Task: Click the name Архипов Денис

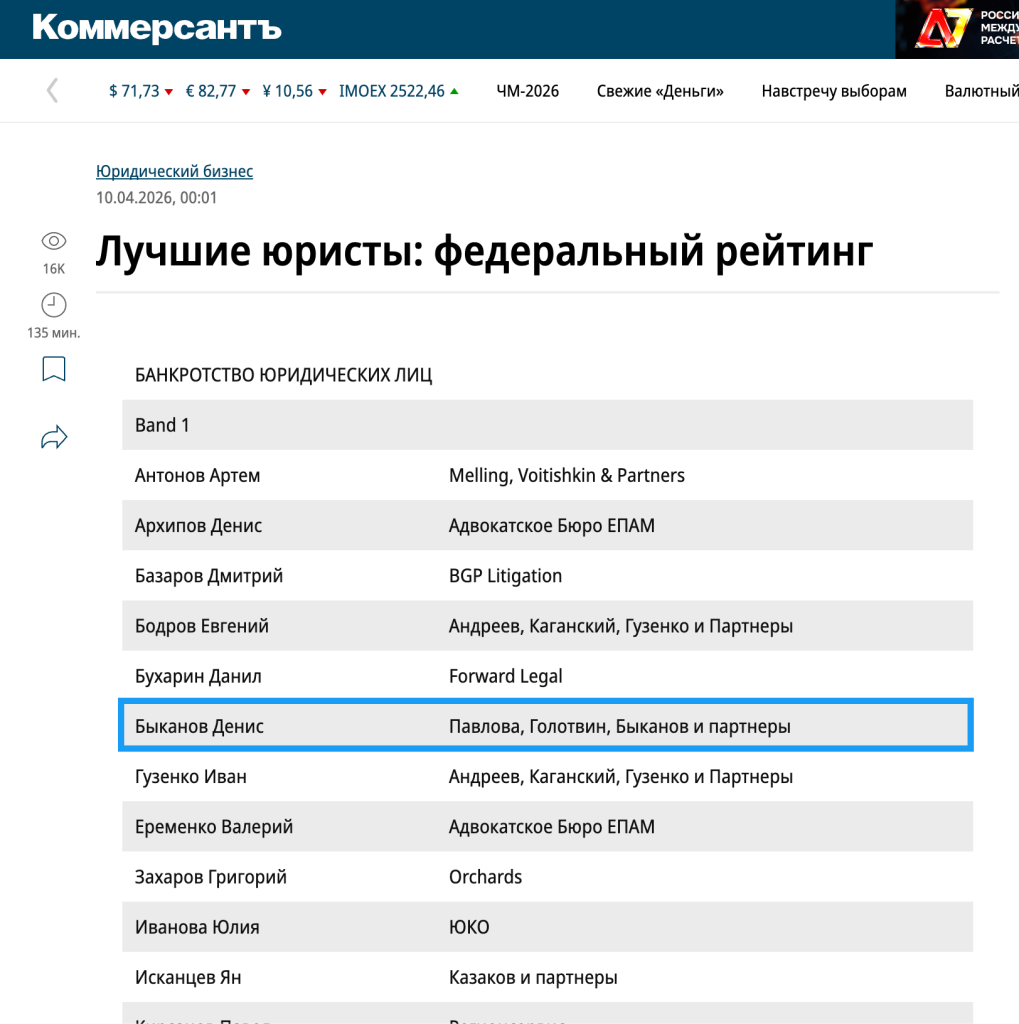Action: click(198, 526)
